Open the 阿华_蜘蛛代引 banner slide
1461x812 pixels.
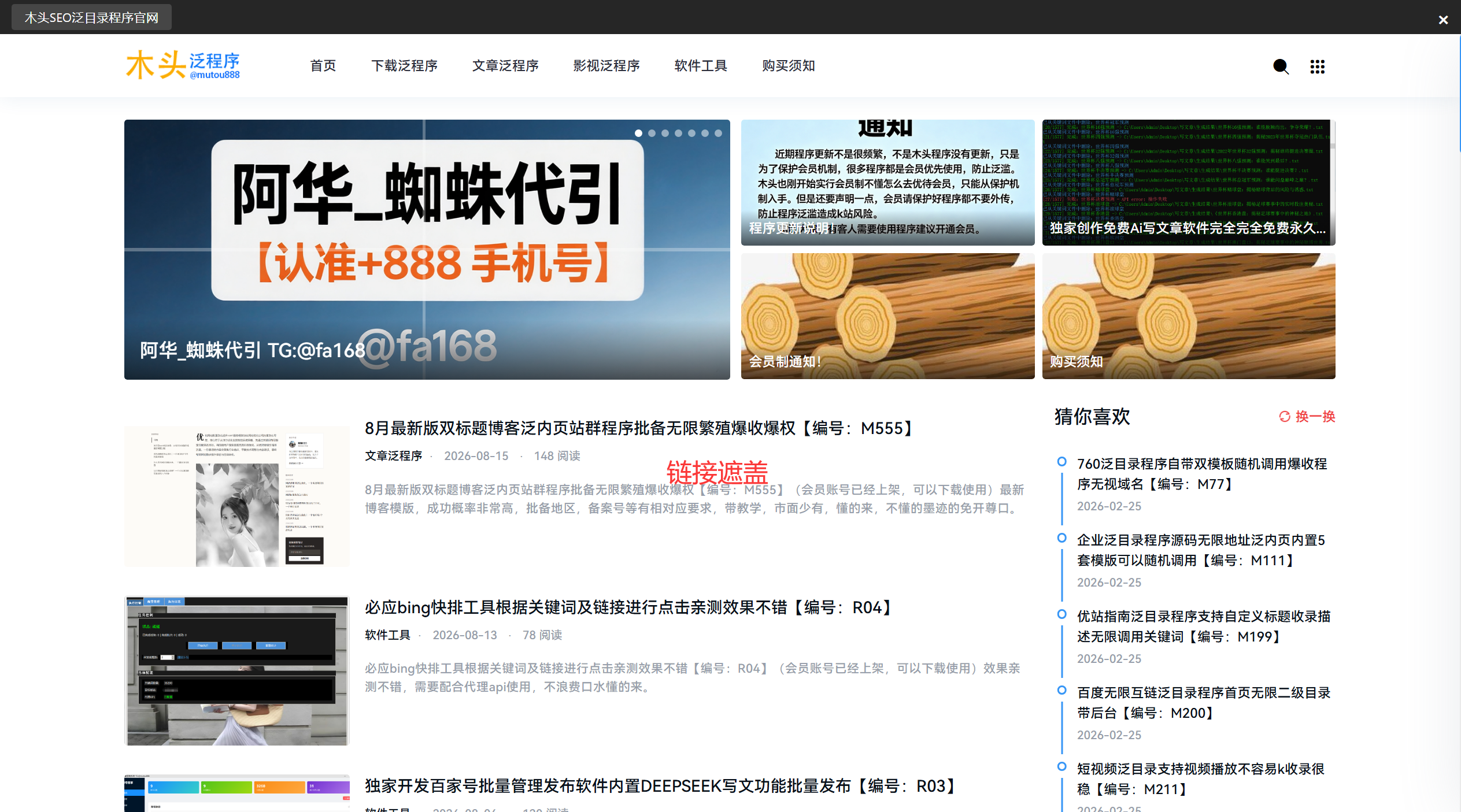(427, 249)
